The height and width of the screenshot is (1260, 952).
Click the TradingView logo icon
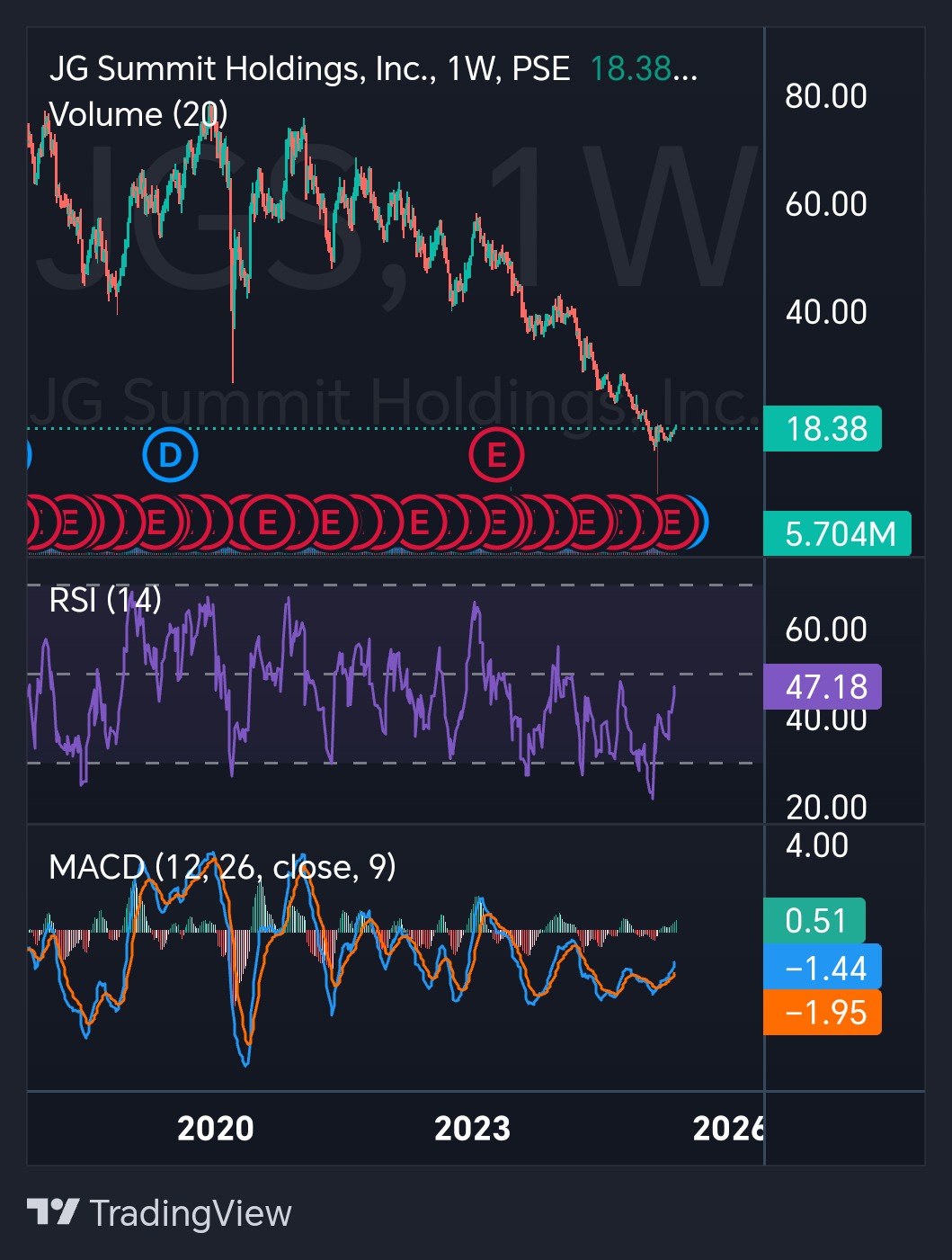(x=52, y=1212)
